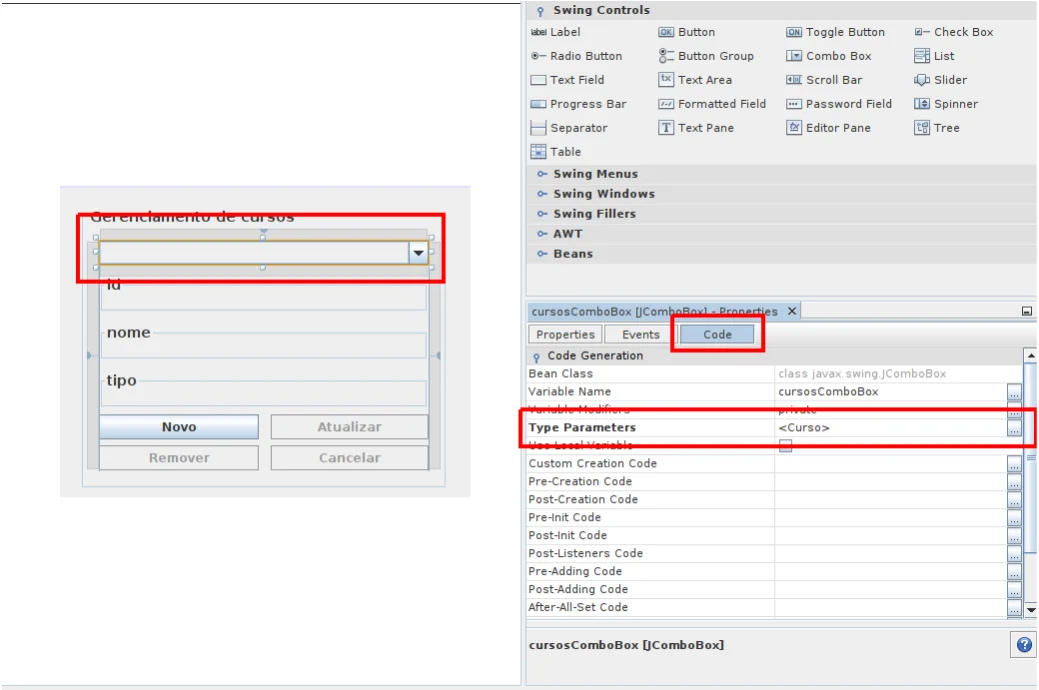Viewport: 1039px width, 690px height.
Task: Expand the Beans palette category
Action: click(542, 253)
